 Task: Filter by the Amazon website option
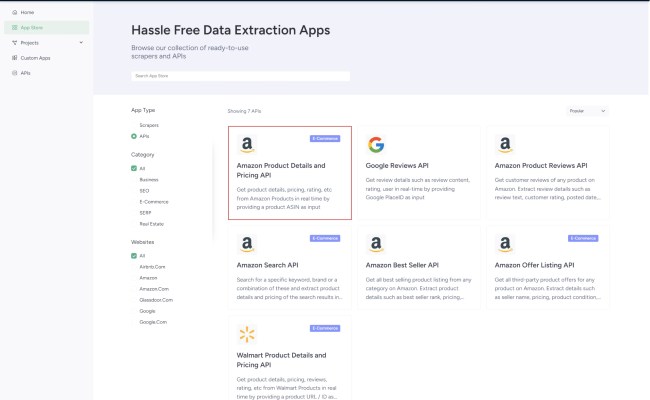click(148, 278)
